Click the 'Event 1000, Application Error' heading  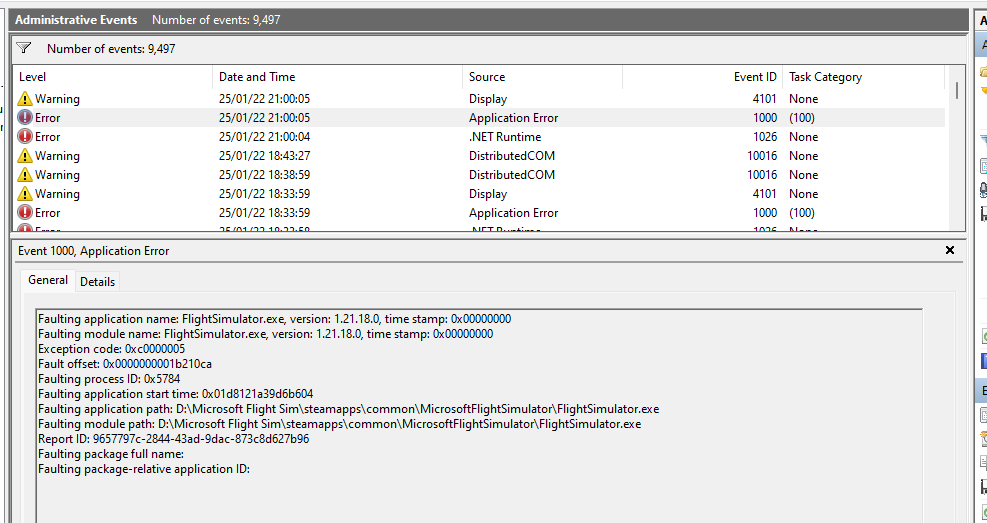click(x=94, y=250)
